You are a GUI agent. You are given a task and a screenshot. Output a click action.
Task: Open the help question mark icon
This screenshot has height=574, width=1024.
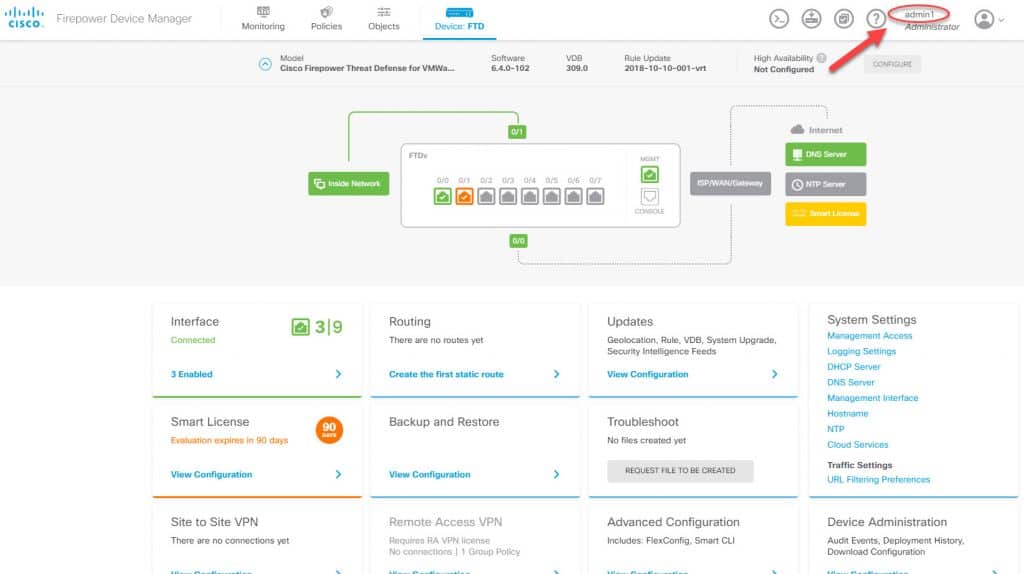tap(876, 19)
